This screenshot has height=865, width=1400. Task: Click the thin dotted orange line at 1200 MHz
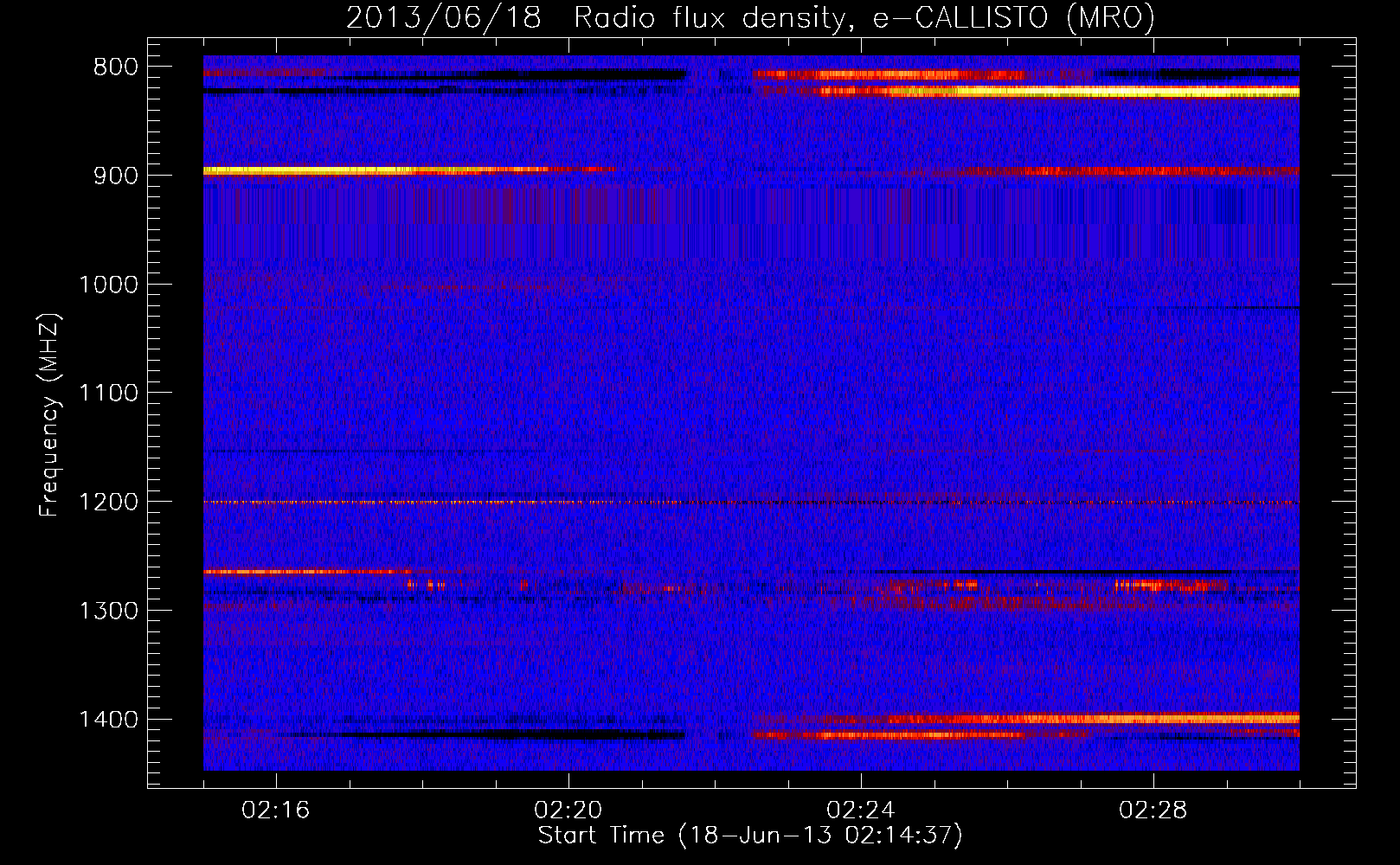(x=751, y=503)
